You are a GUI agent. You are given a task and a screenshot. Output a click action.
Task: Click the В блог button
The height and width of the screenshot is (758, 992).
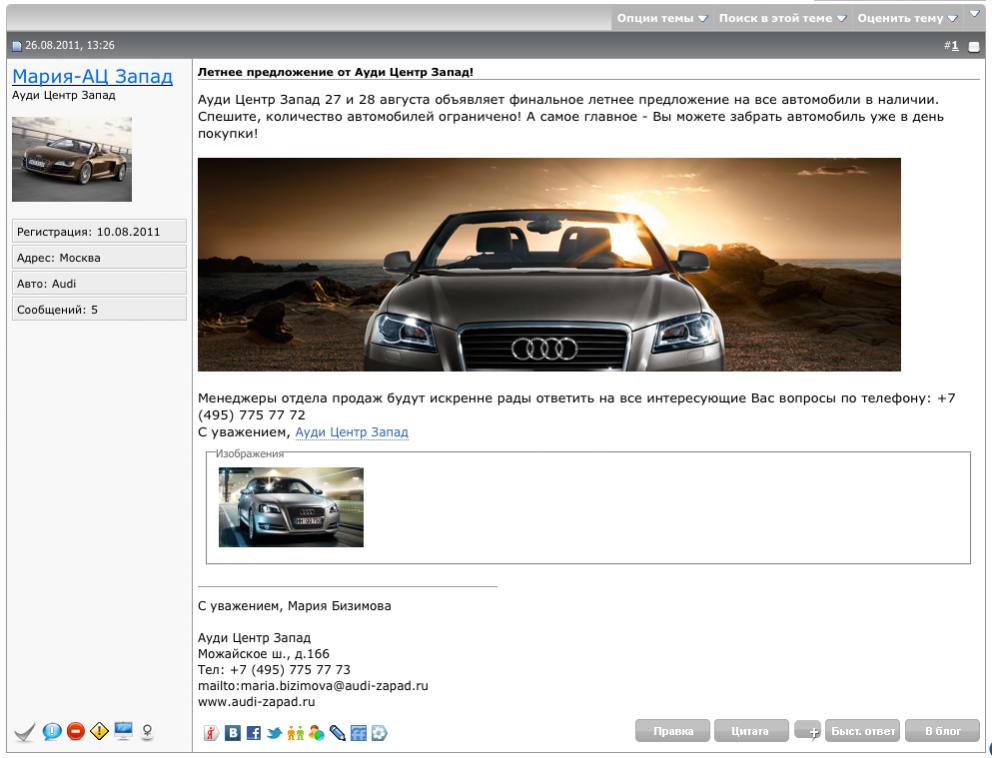coord(943,731)
